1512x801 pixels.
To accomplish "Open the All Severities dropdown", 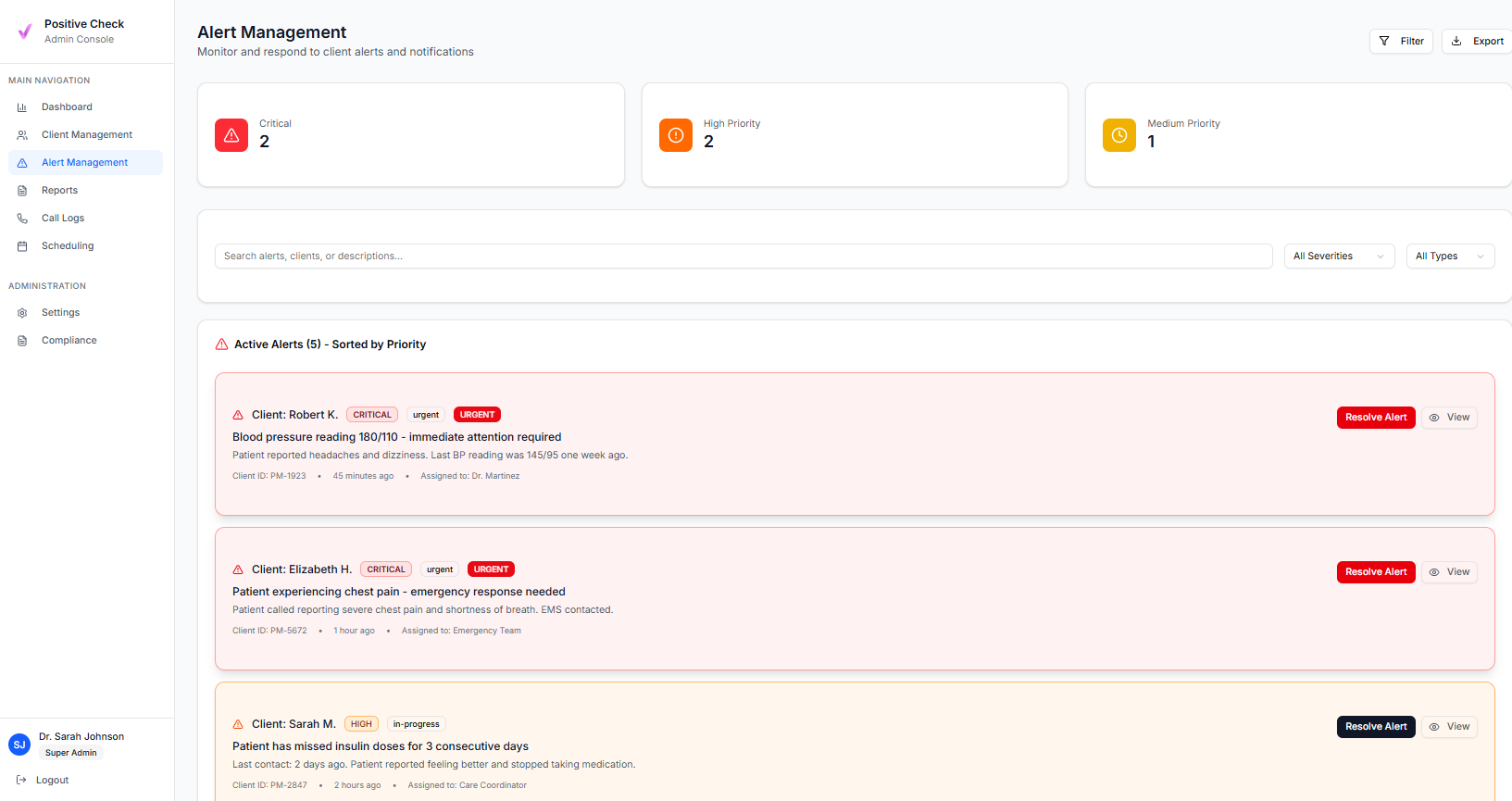I will 1339,257.
